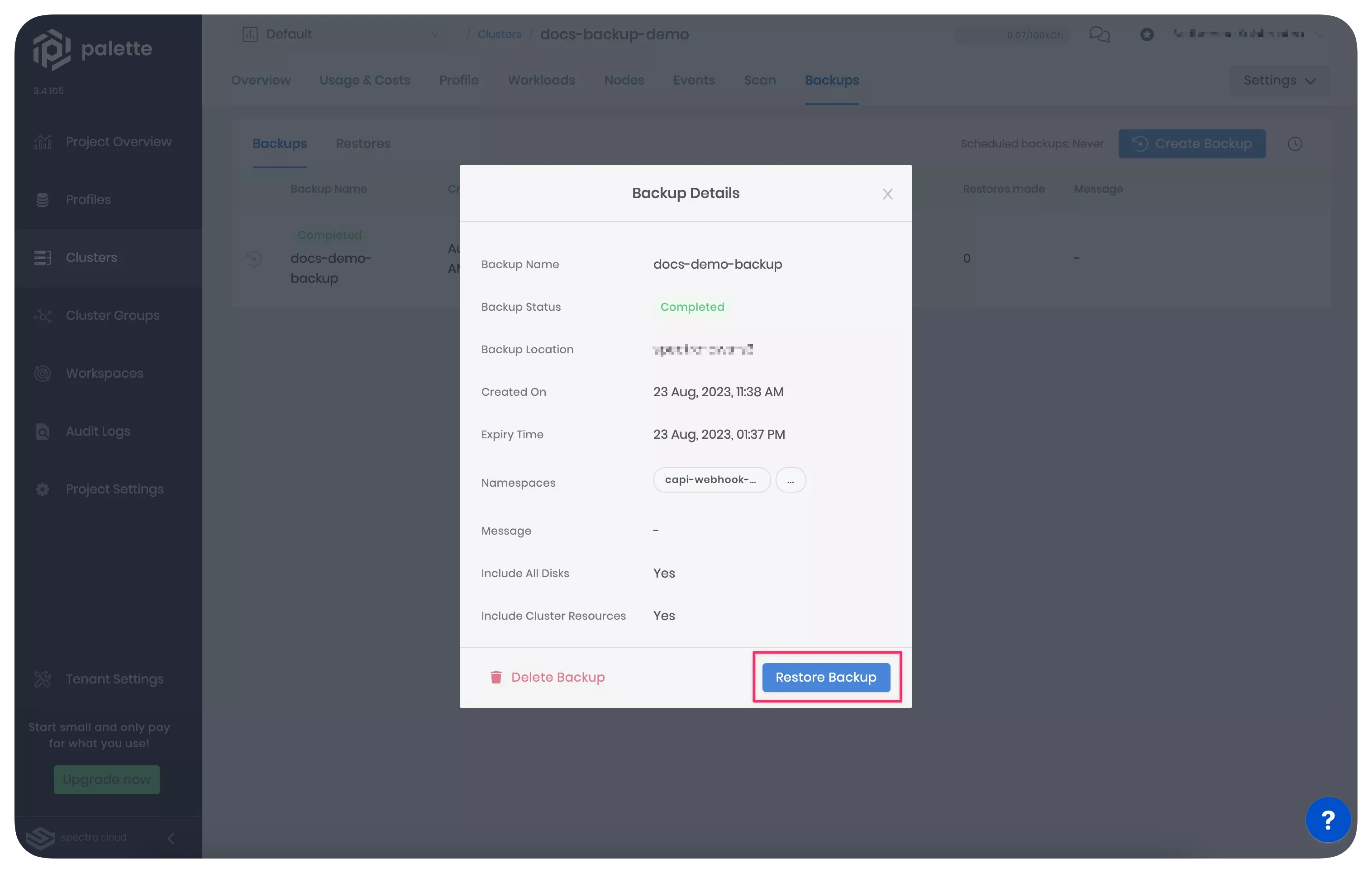The height and width of the screenshot is (873, 1372).
Task: Open Project Settings using the gear icon
Action: pyautogui.click(x=43, y=489)
